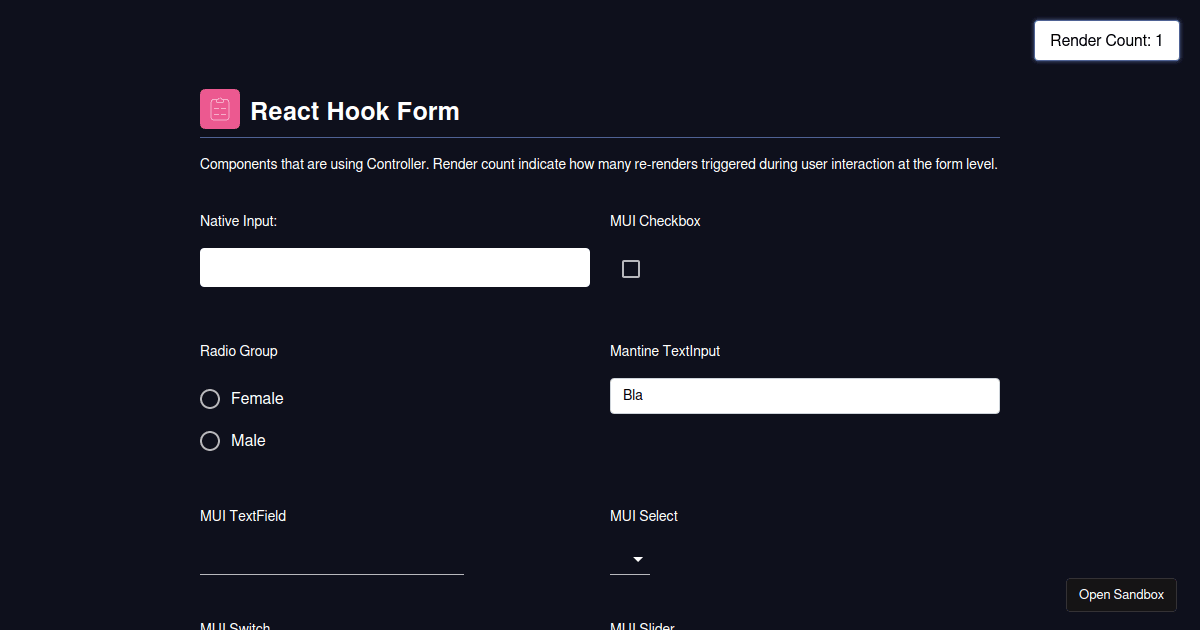Click the pink clipboard icon beside the heading

(x=219, y=108)
